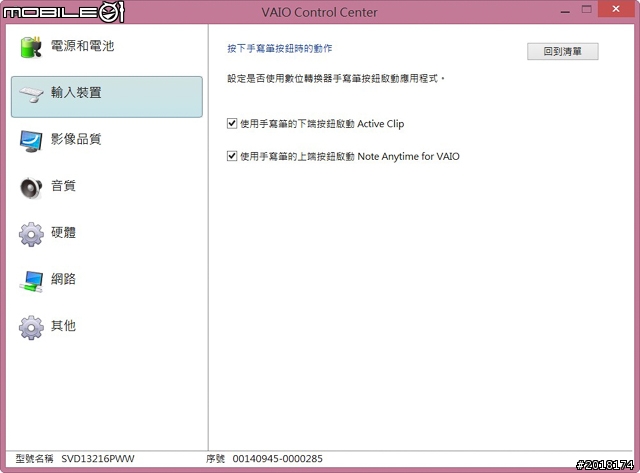Click the gear icon next to 其他
Viewport: 640px width, 473px height.
click(x=31, y=327)
